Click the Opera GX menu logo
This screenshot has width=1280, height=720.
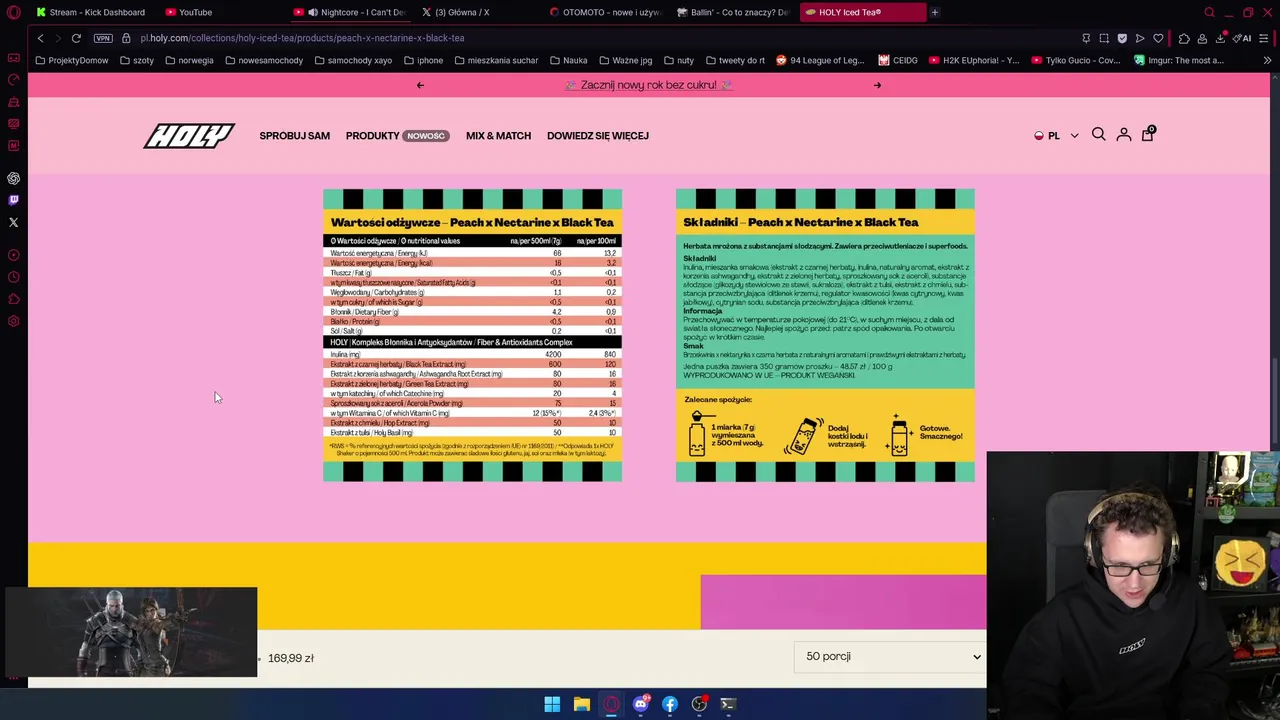[13, 12]
